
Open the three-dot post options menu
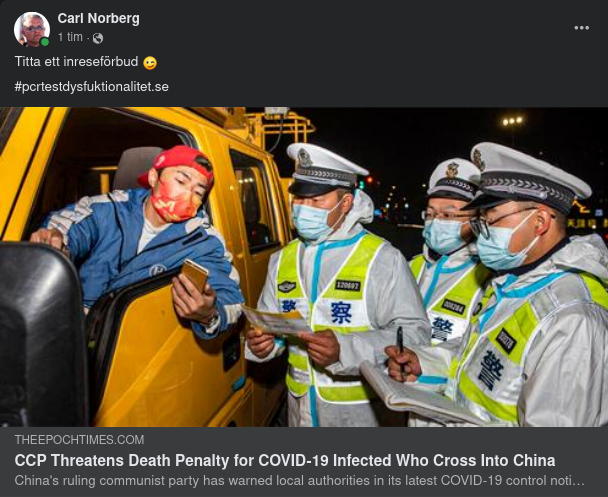(x=581, y=28)
